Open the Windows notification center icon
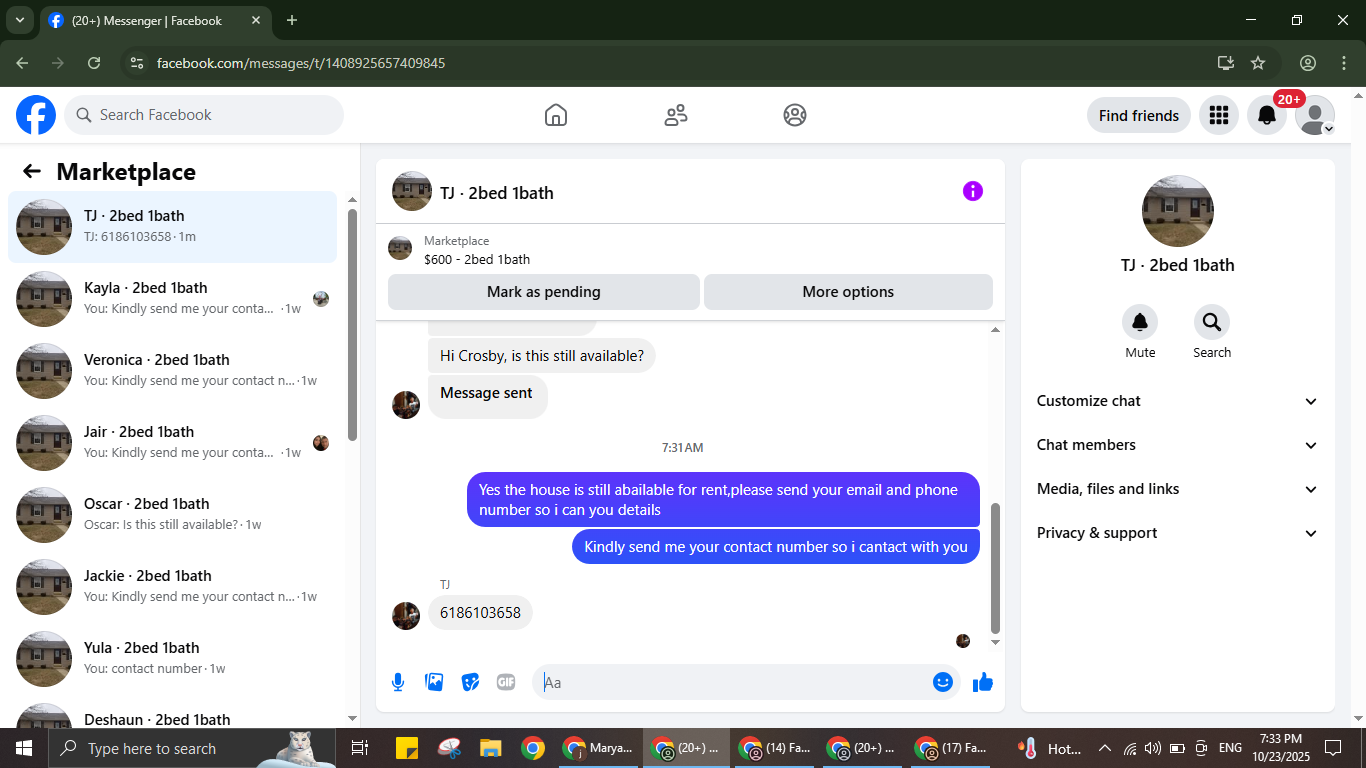This screenshot has width=1366, height=768. (1333, 748)
